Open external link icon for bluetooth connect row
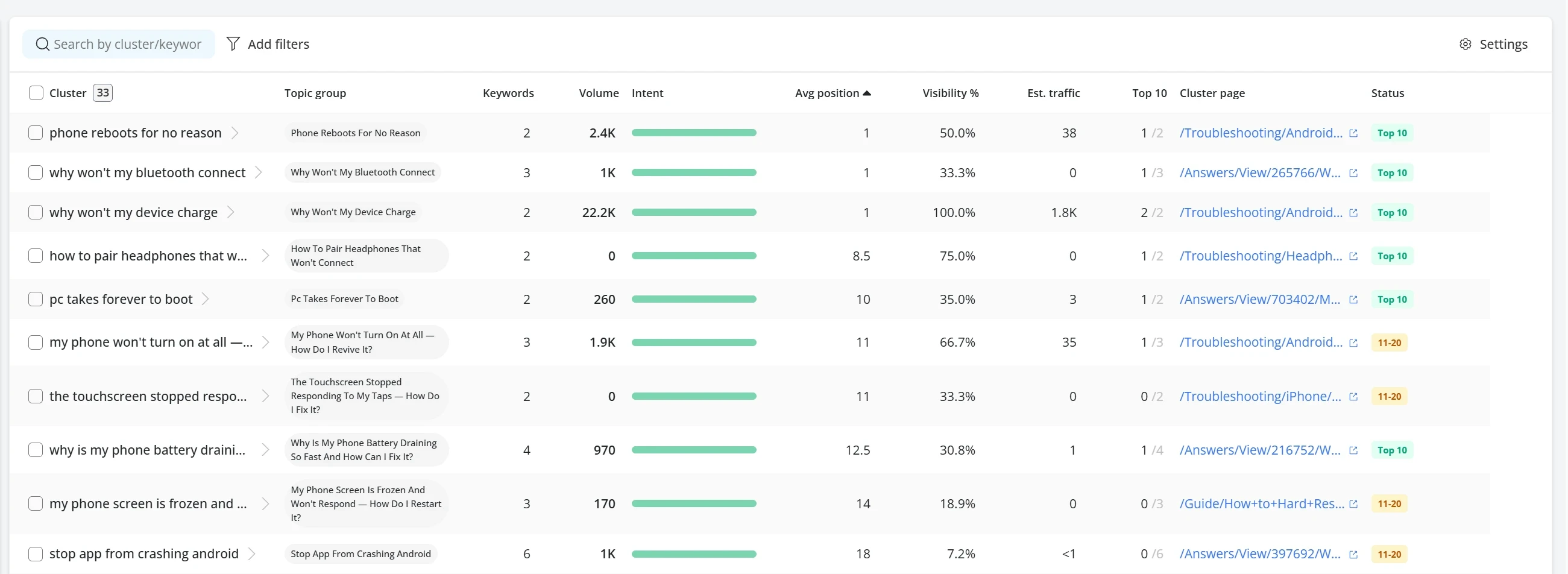Screen dimensions: 1568x574 pos(1353,173)
